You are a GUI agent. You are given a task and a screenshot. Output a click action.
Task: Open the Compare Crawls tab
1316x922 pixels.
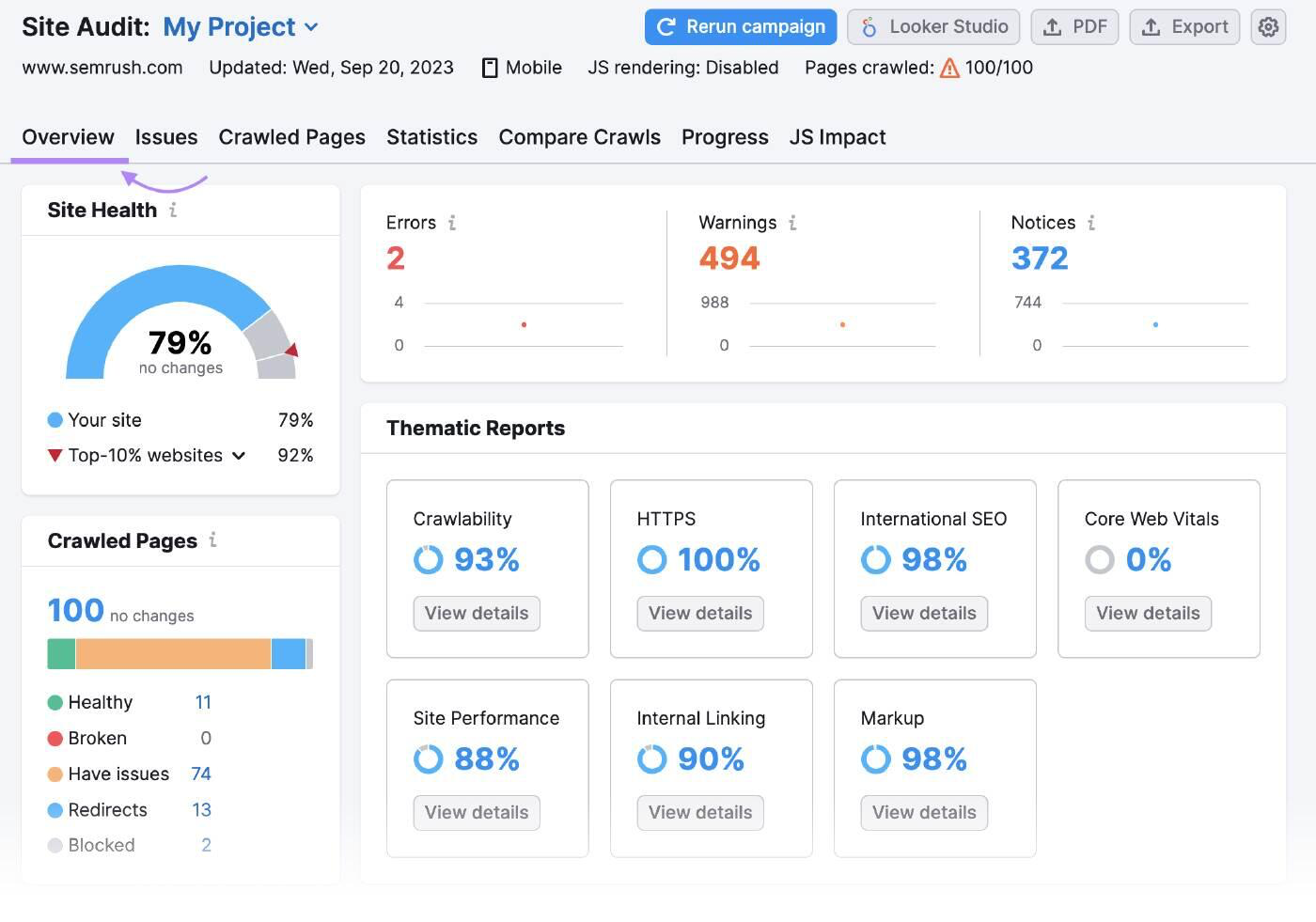(579, 137)
